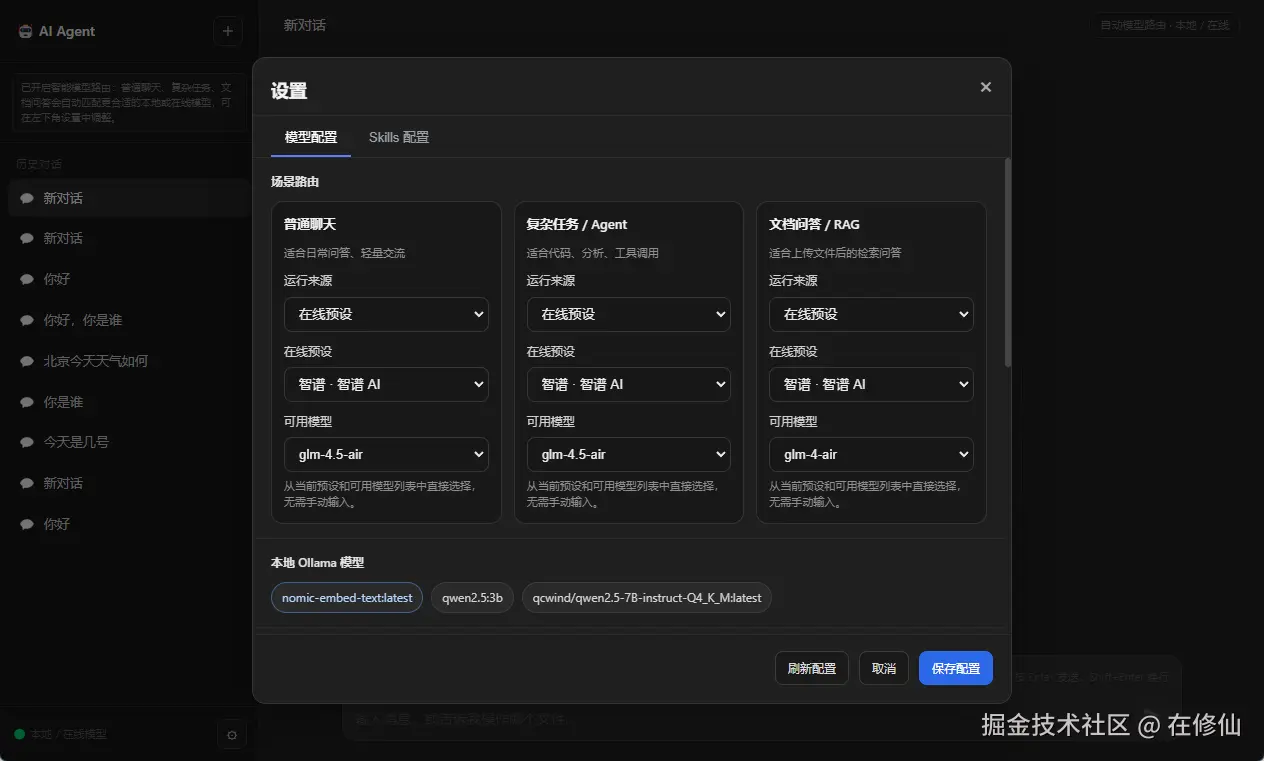The image size is (1264, 761).
Task: Select the qwen2.5:3b model chip
Action: 473,598
